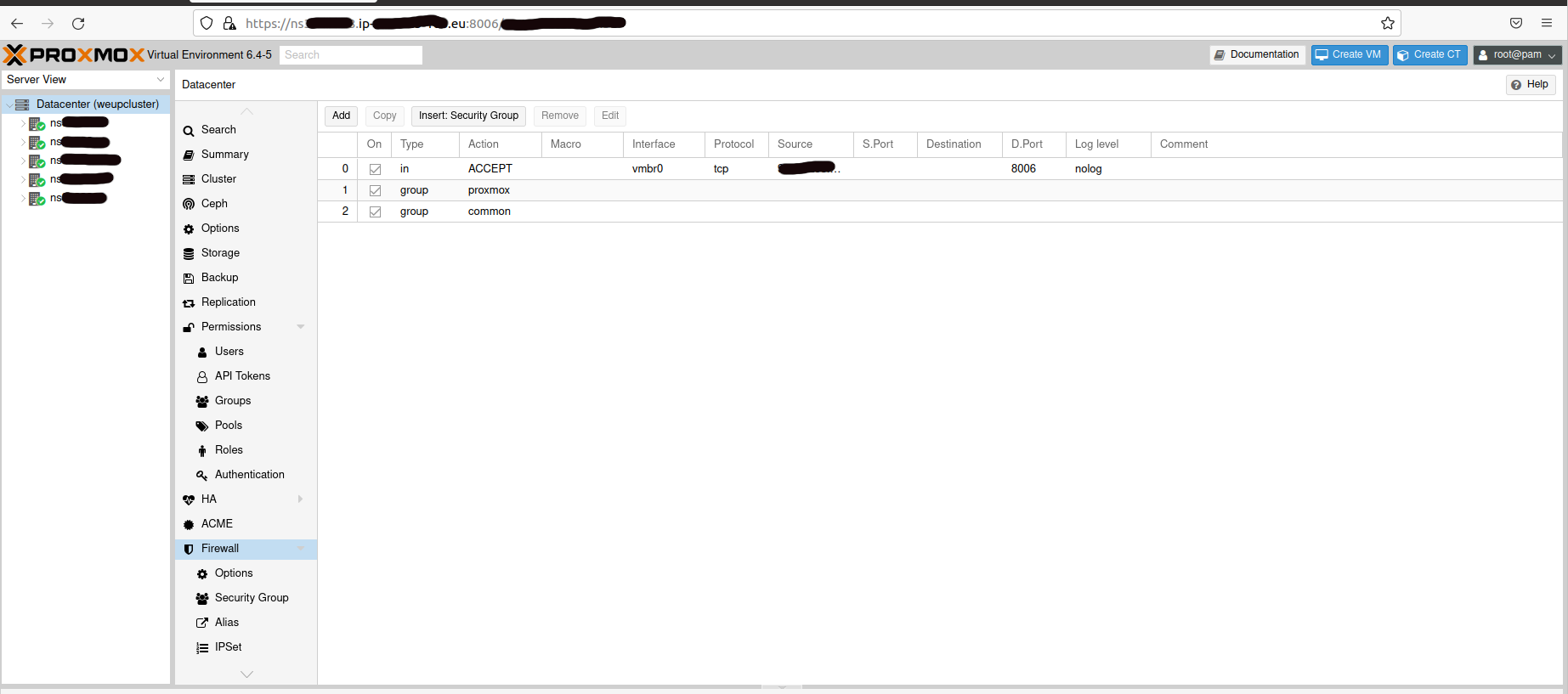
Task: Open the Security Group menu item
Action: [x=252, y=598]
